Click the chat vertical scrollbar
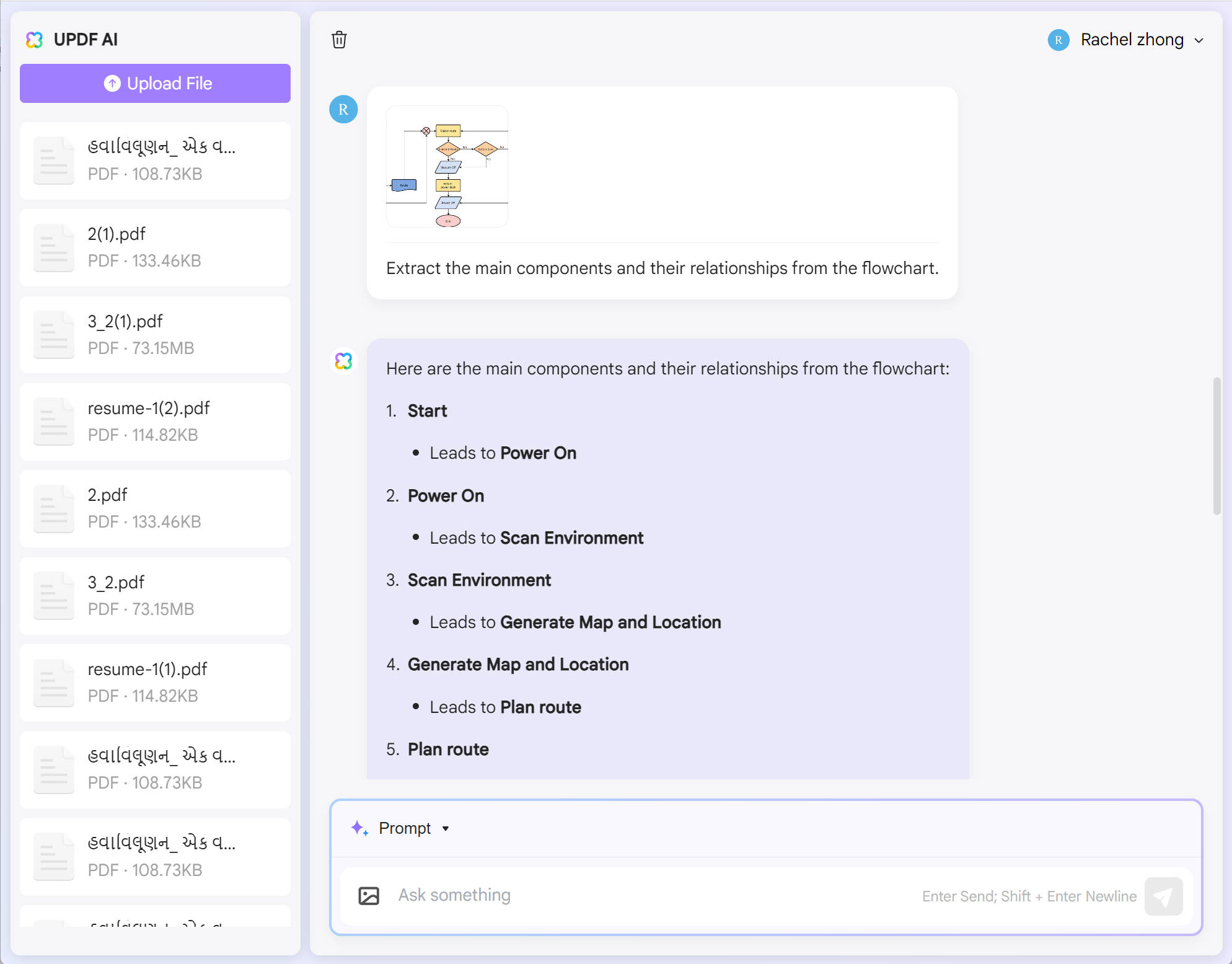This screenshot has width=1232, height=964. point(1217,446)
